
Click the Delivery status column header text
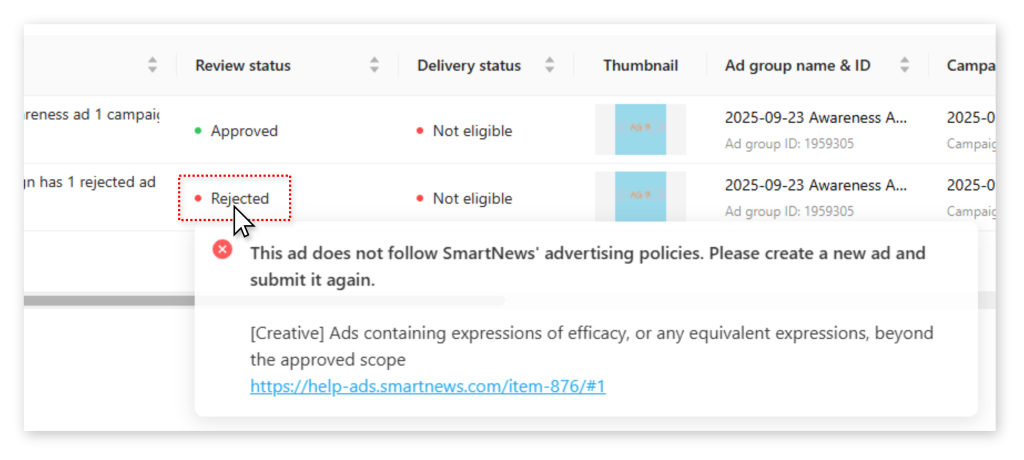click(x=469, y=65)
